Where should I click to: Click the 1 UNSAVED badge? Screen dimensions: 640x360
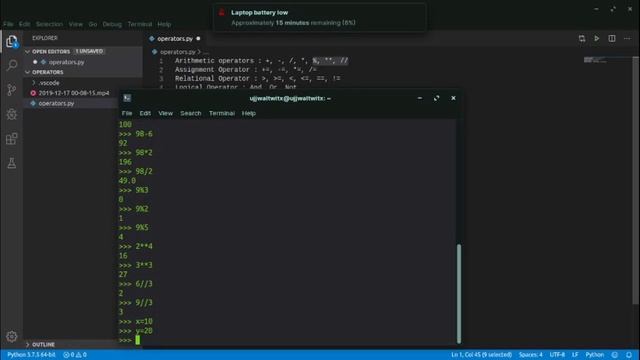89,51
